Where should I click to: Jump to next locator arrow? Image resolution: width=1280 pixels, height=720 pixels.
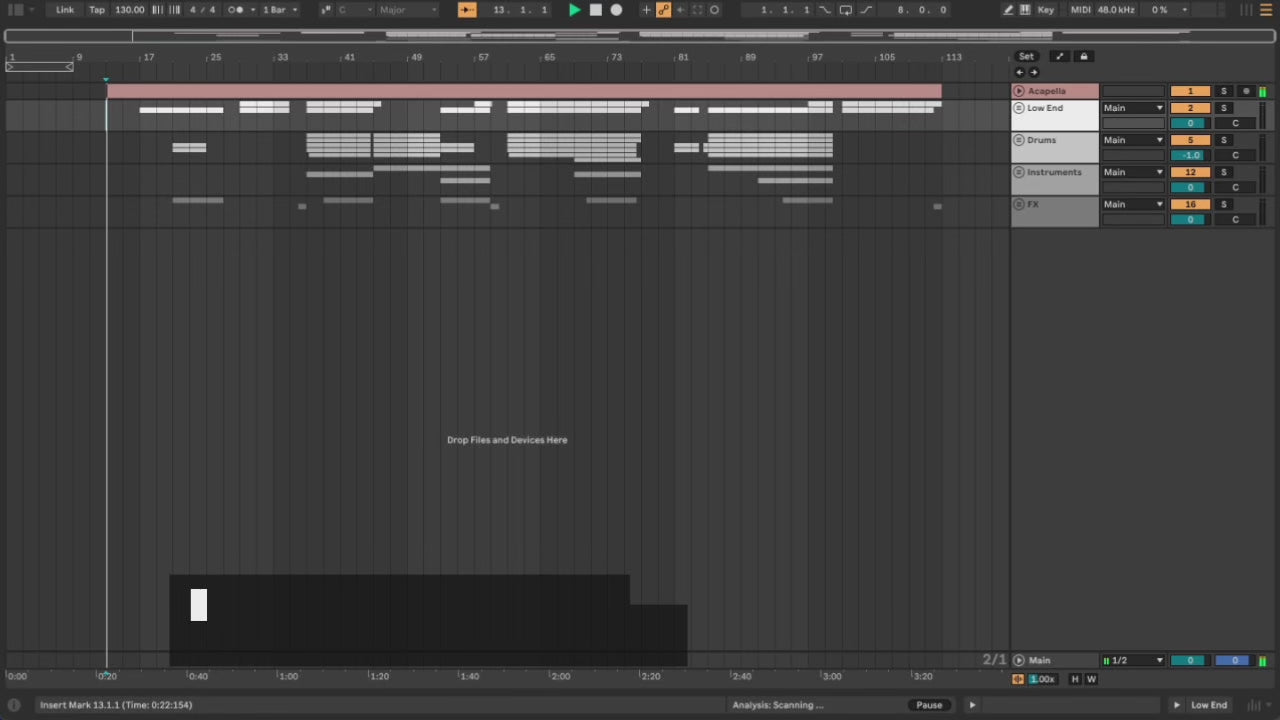pos(1034,72)
